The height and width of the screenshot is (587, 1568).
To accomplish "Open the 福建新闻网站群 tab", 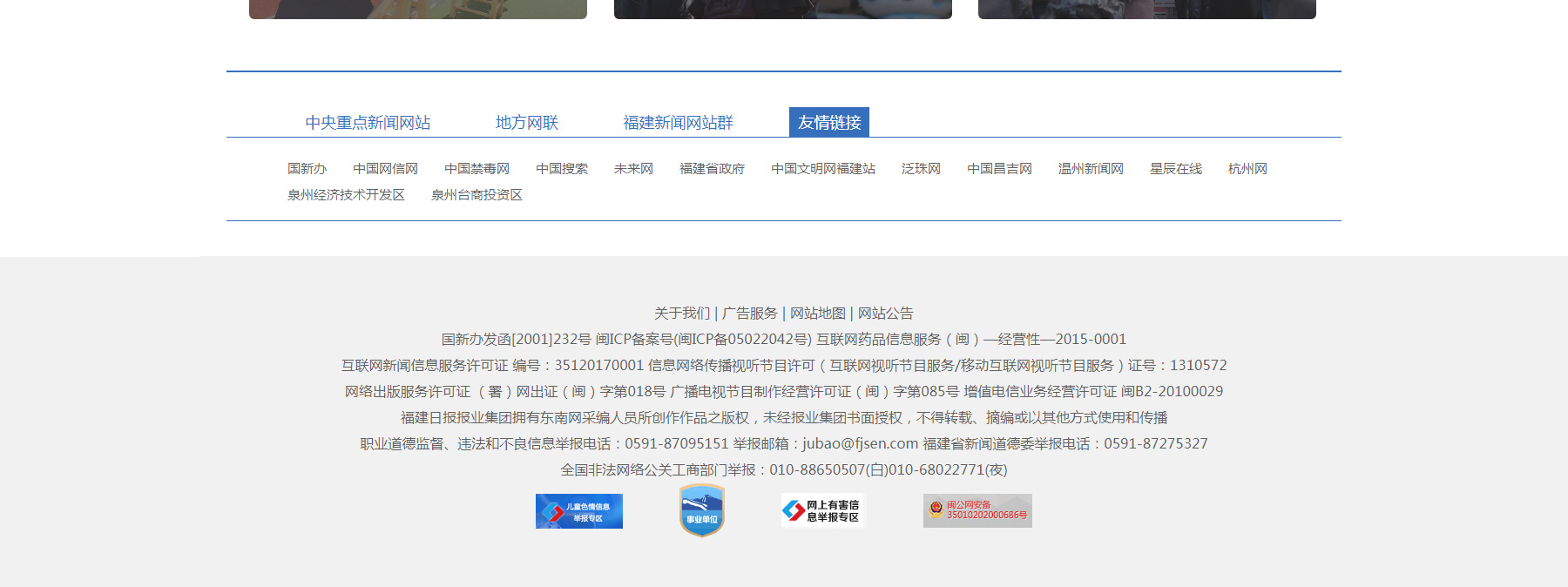I will pos(678,123).
